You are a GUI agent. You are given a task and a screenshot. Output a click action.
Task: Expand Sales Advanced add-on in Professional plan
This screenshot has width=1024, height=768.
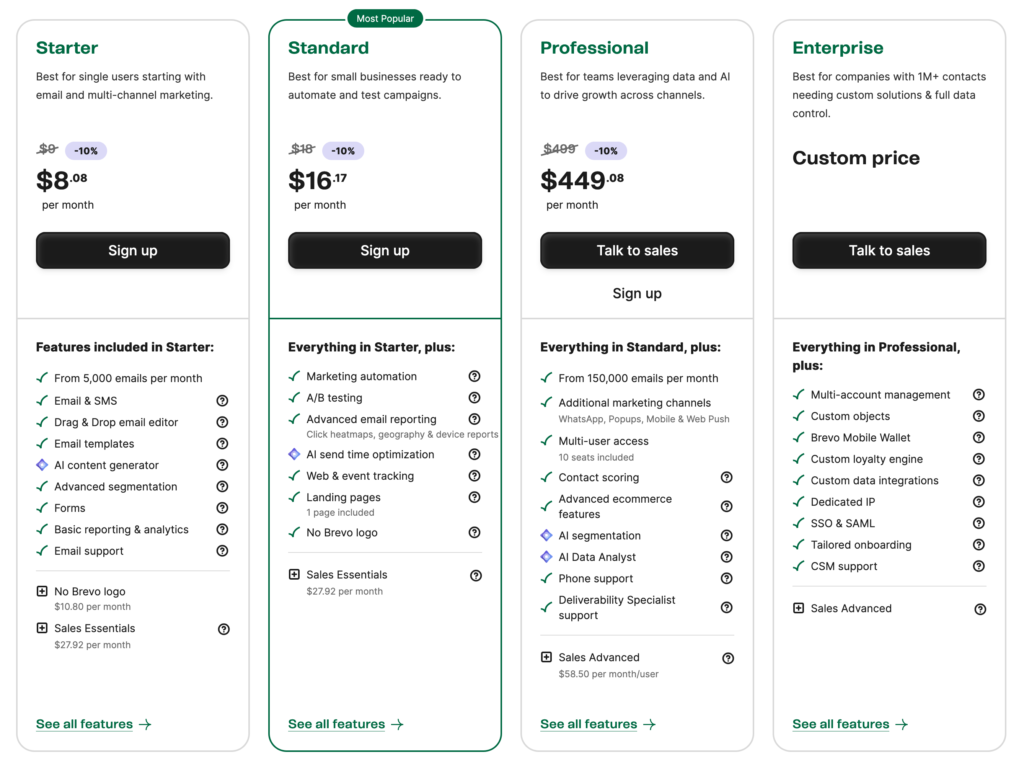tap(546, 658)
